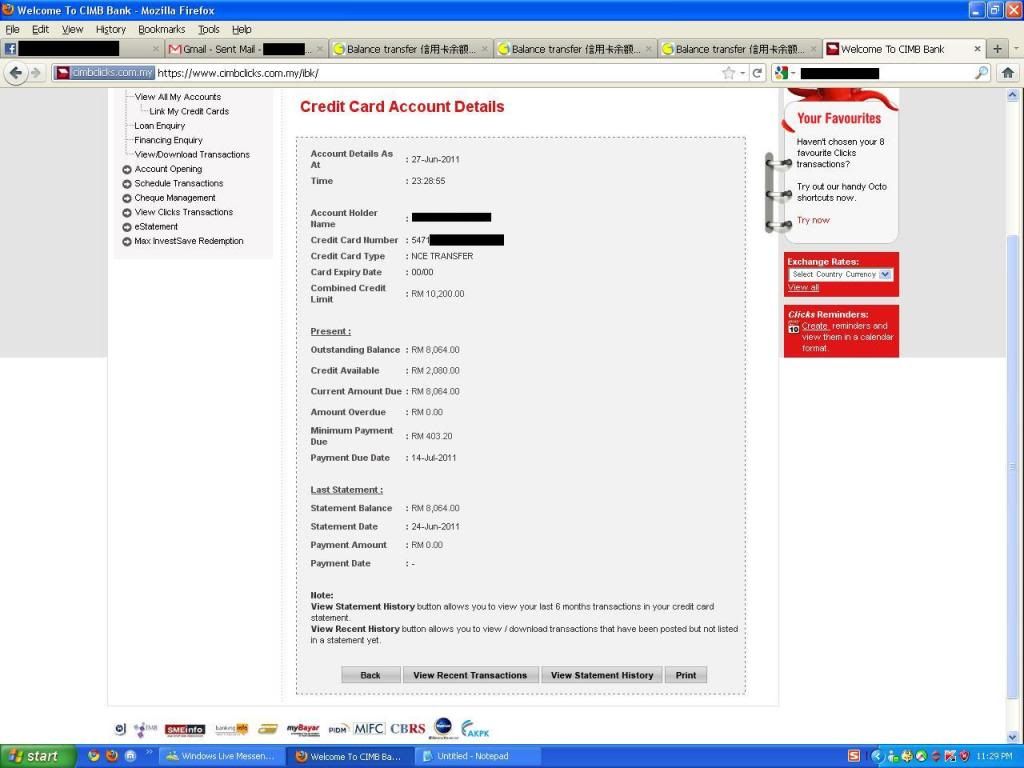Open the Select Country Currency dropdown
Viewport: 1024px width, 768px height.
click(x=840, y=274)
